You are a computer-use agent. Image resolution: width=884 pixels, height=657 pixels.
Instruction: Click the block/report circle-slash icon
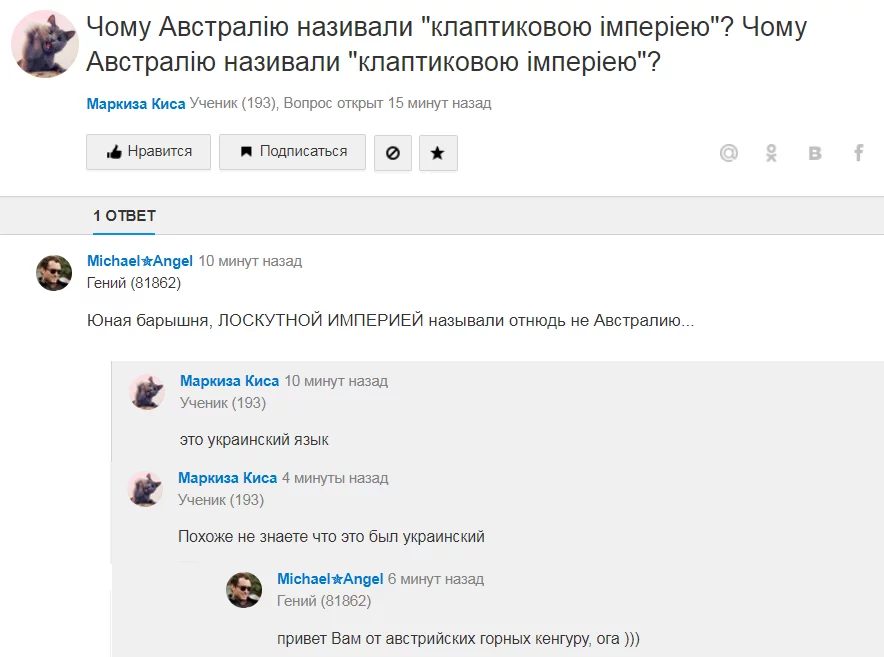(393, 153)
